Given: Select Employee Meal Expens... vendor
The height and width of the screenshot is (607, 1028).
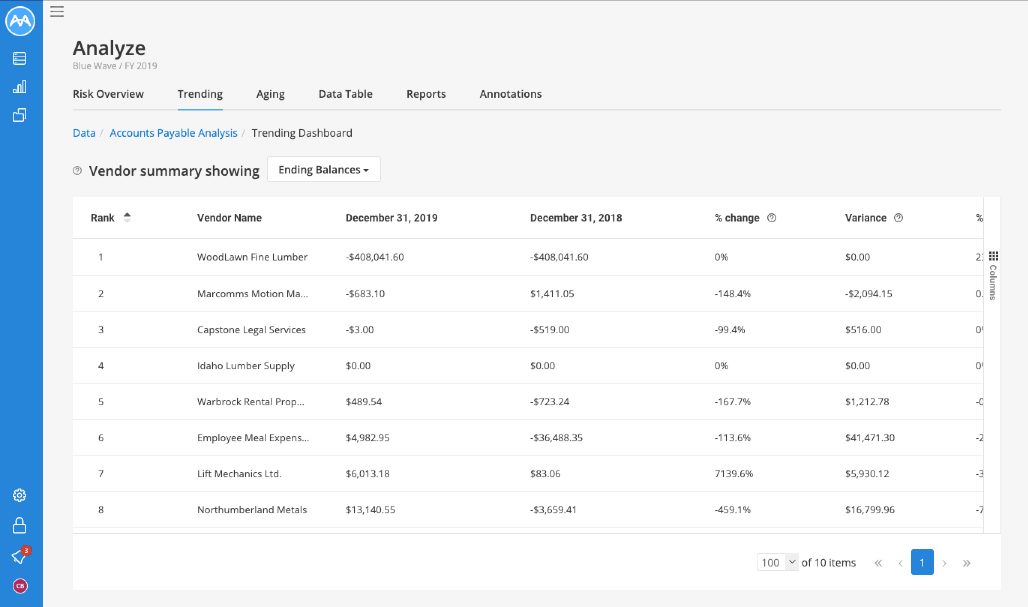Looking at the screenshot, I should click(x=253, y=438).
